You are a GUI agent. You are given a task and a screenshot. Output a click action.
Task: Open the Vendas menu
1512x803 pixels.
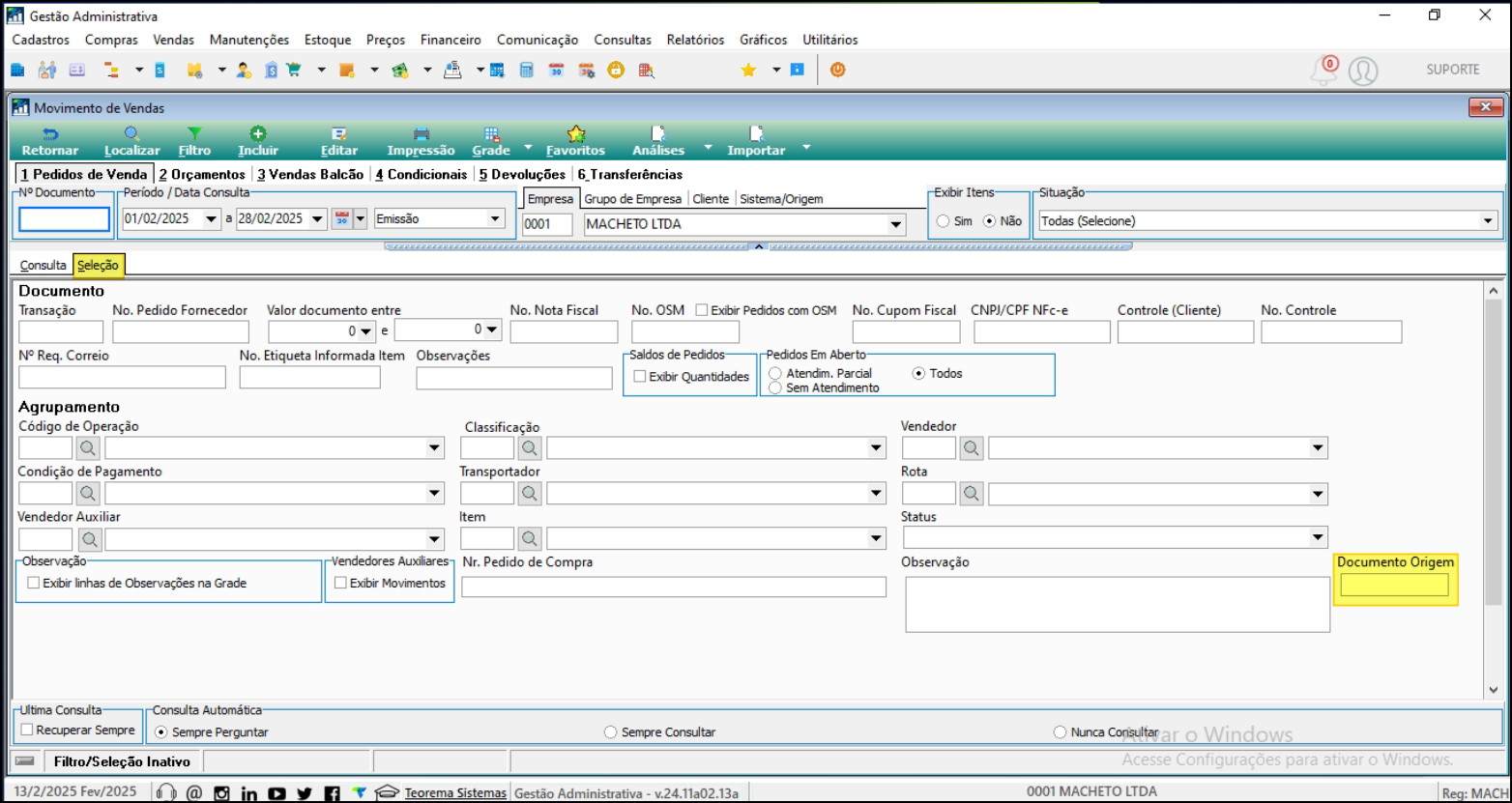(x=174, y=40)
